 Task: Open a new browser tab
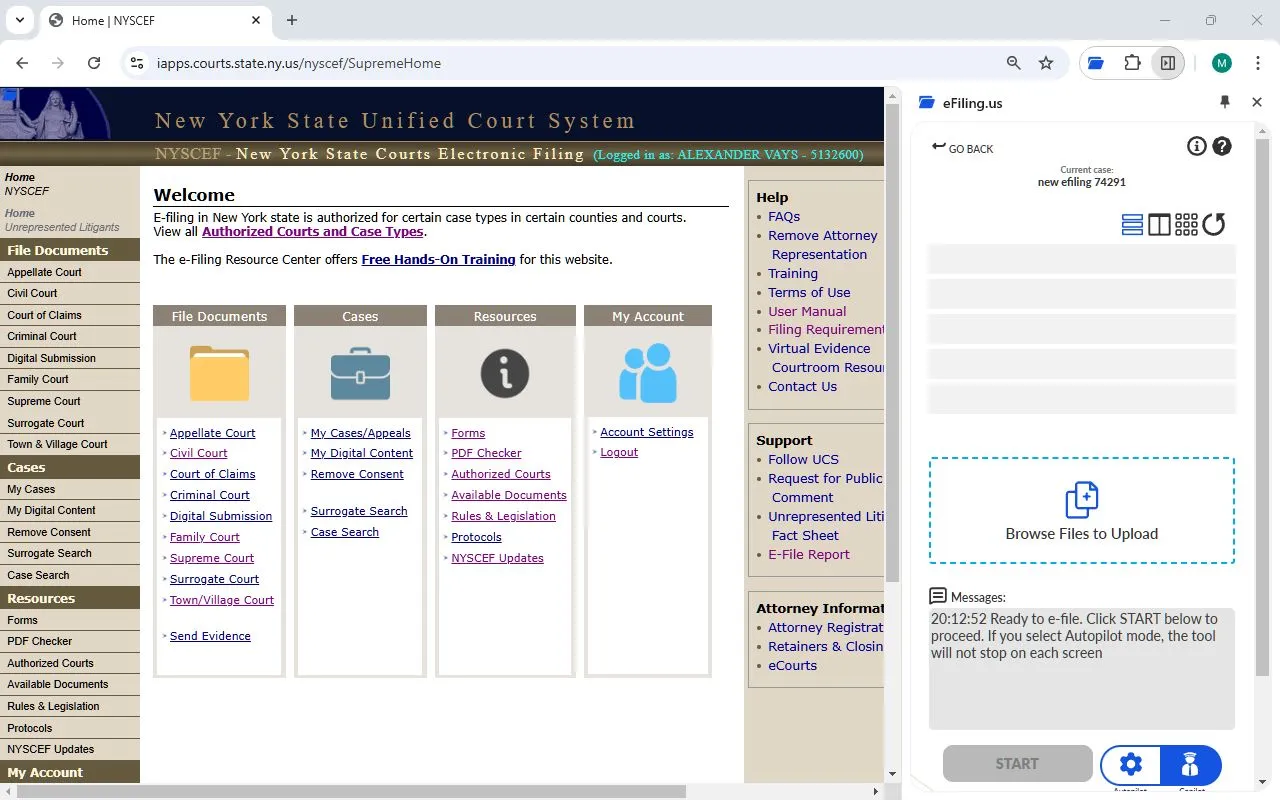[292, 20]
